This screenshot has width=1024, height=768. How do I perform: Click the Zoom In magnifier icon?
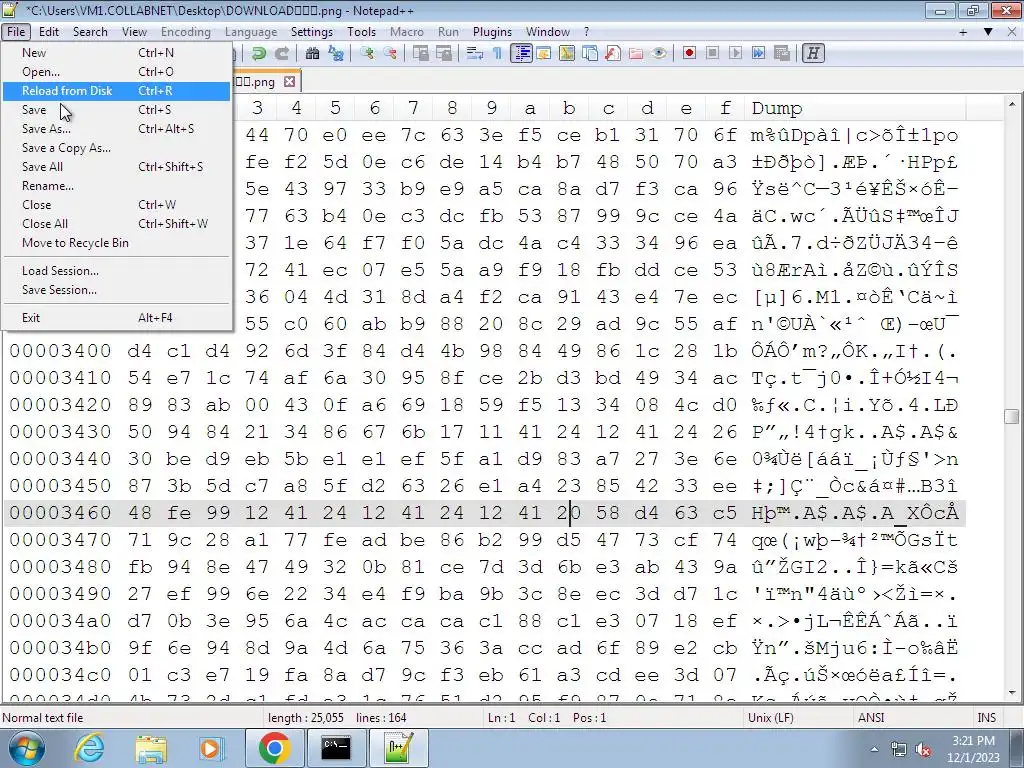(x=366, y=54)
